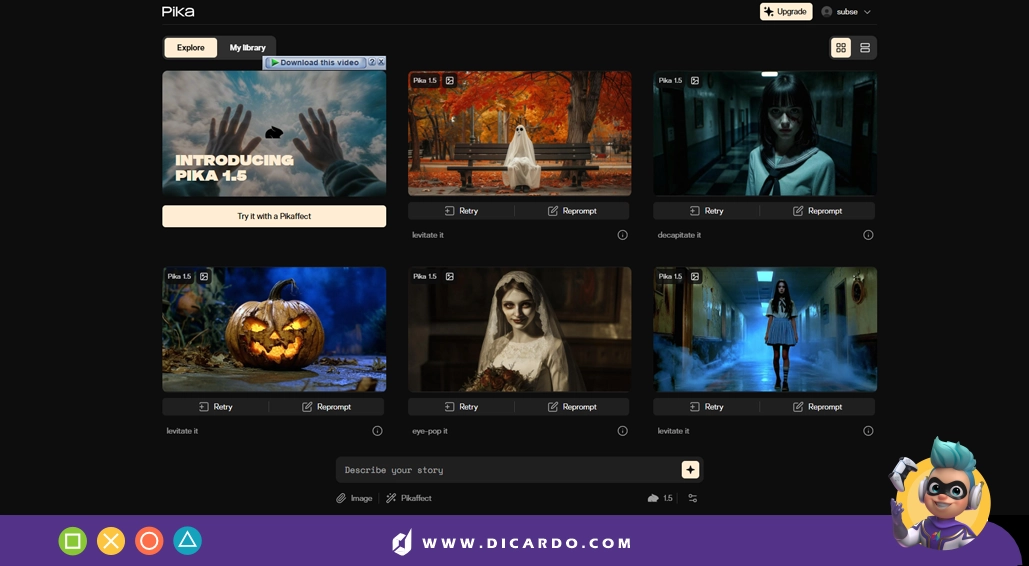
Task: Click image icon on decapitate it thumbnail
Action: tap(695, 81)
